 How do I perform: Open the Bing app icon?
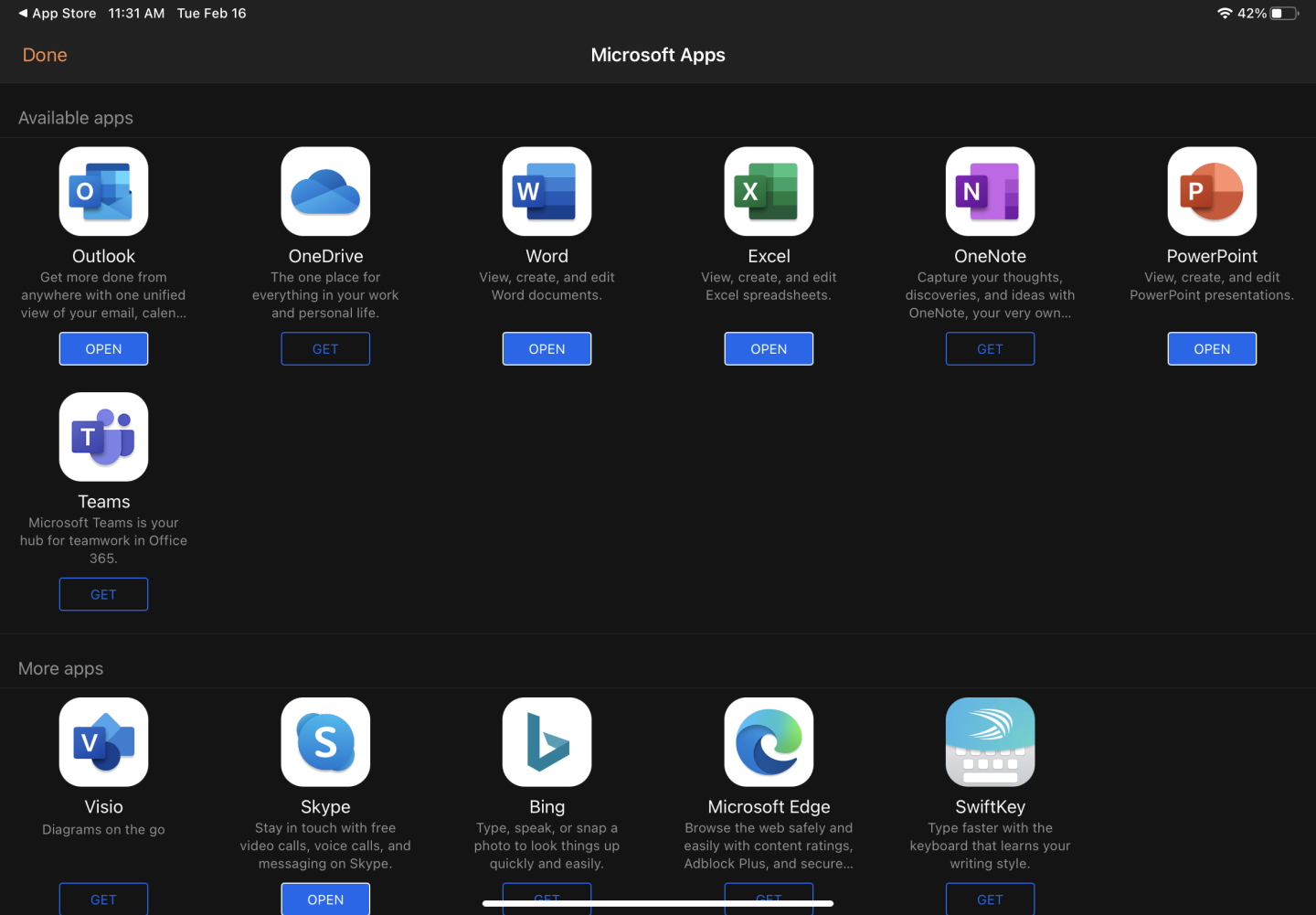pyautogui.click(x=547, y=741)
